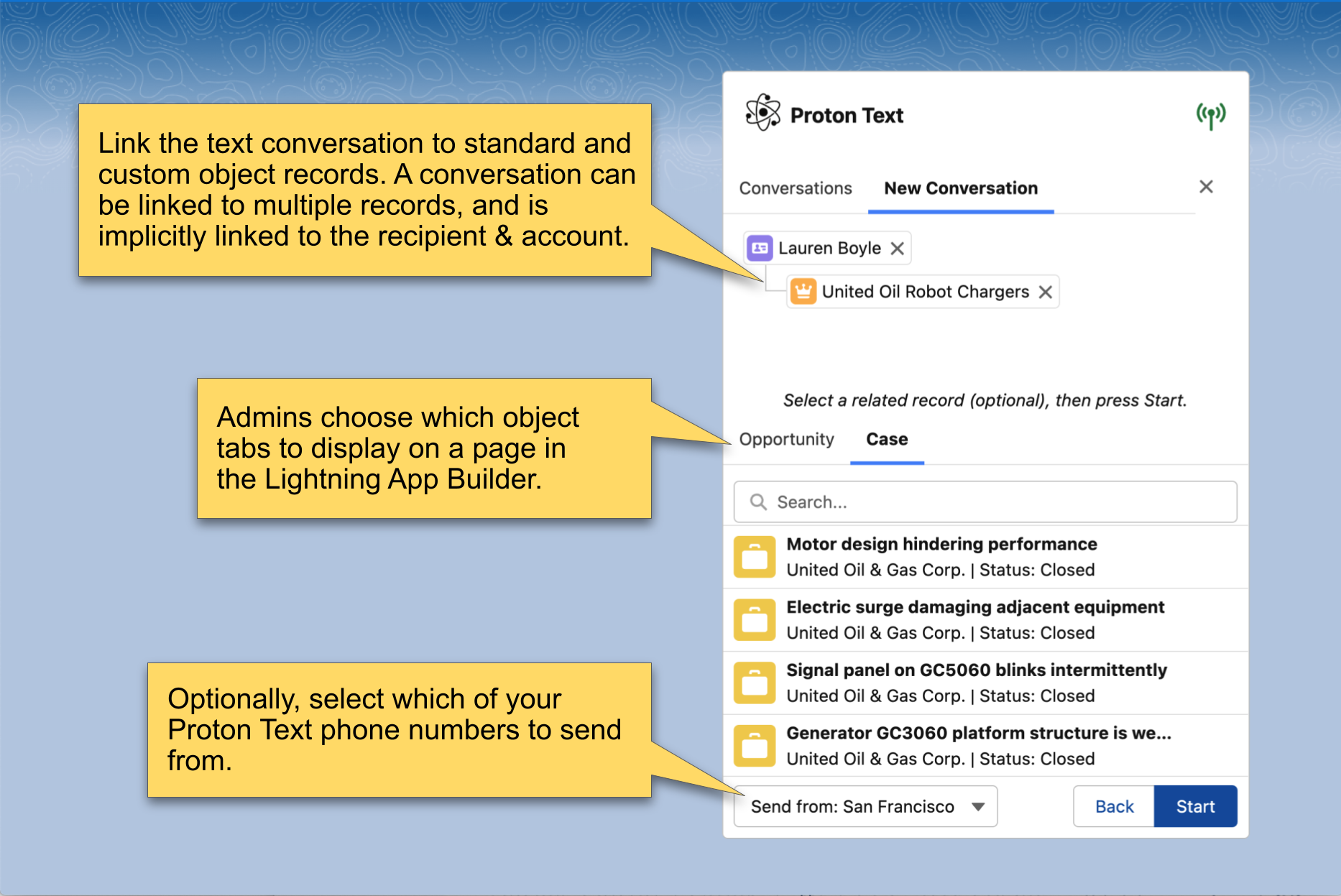1341x896 pixels.
Task: Click the purple contact icon beside Lauren Boyle
Action: pyautogui.click(x=760, y=249)
